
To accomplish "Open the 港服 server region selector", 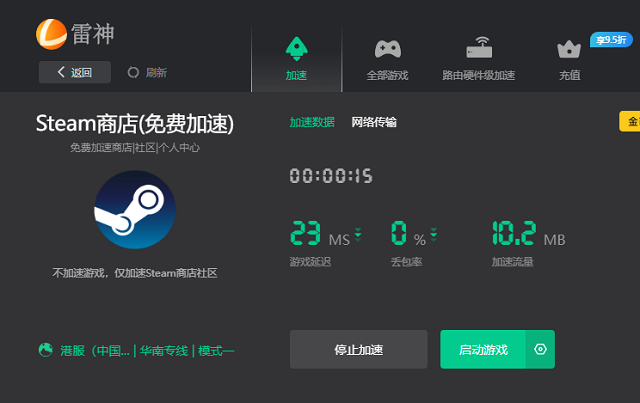I will (x=136, y=350).
